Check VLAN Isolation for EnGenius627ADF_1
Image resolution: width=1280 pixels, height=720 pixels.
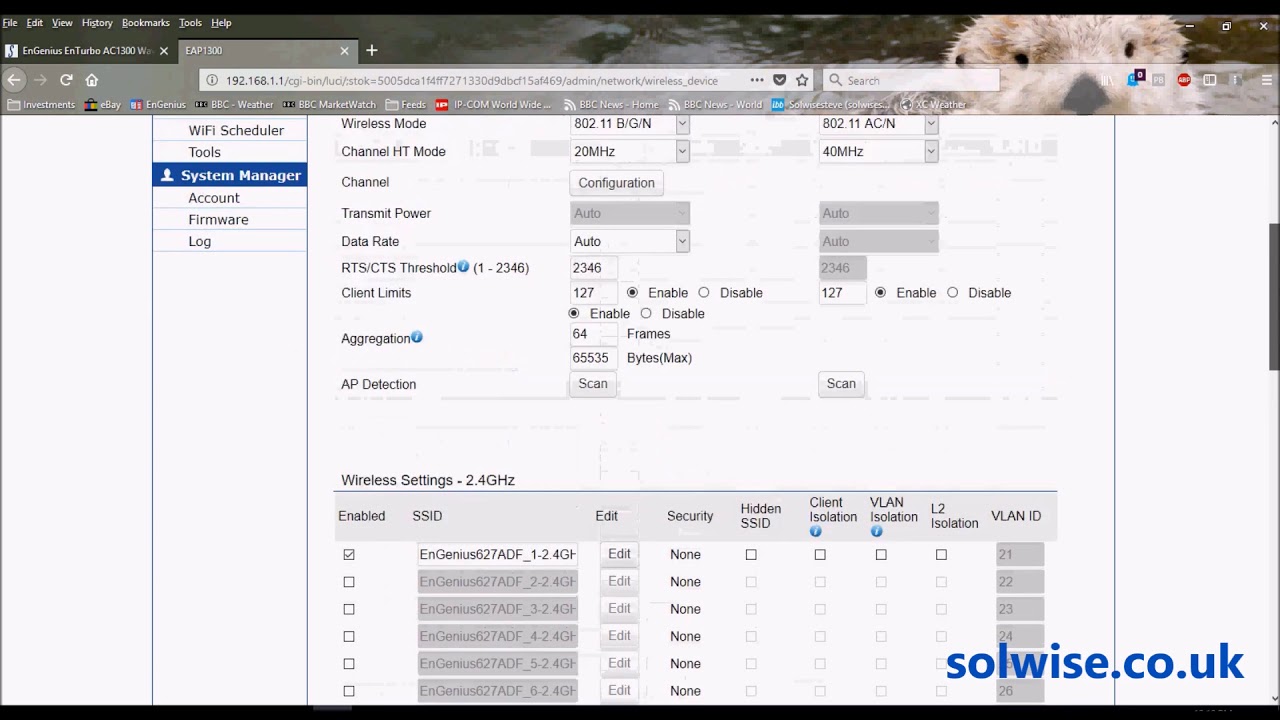point(881,554)
